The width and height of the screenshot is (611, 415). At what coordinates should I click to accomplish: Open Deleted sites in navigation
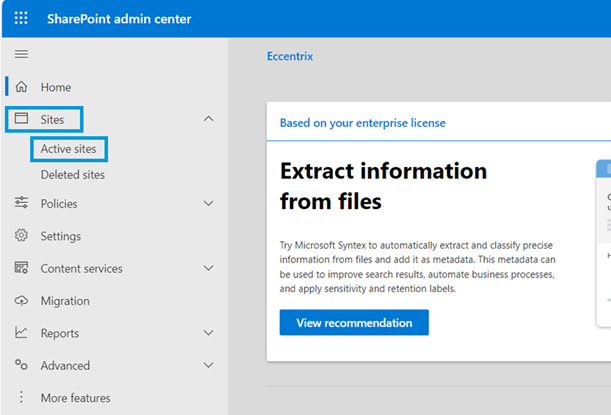72,175
